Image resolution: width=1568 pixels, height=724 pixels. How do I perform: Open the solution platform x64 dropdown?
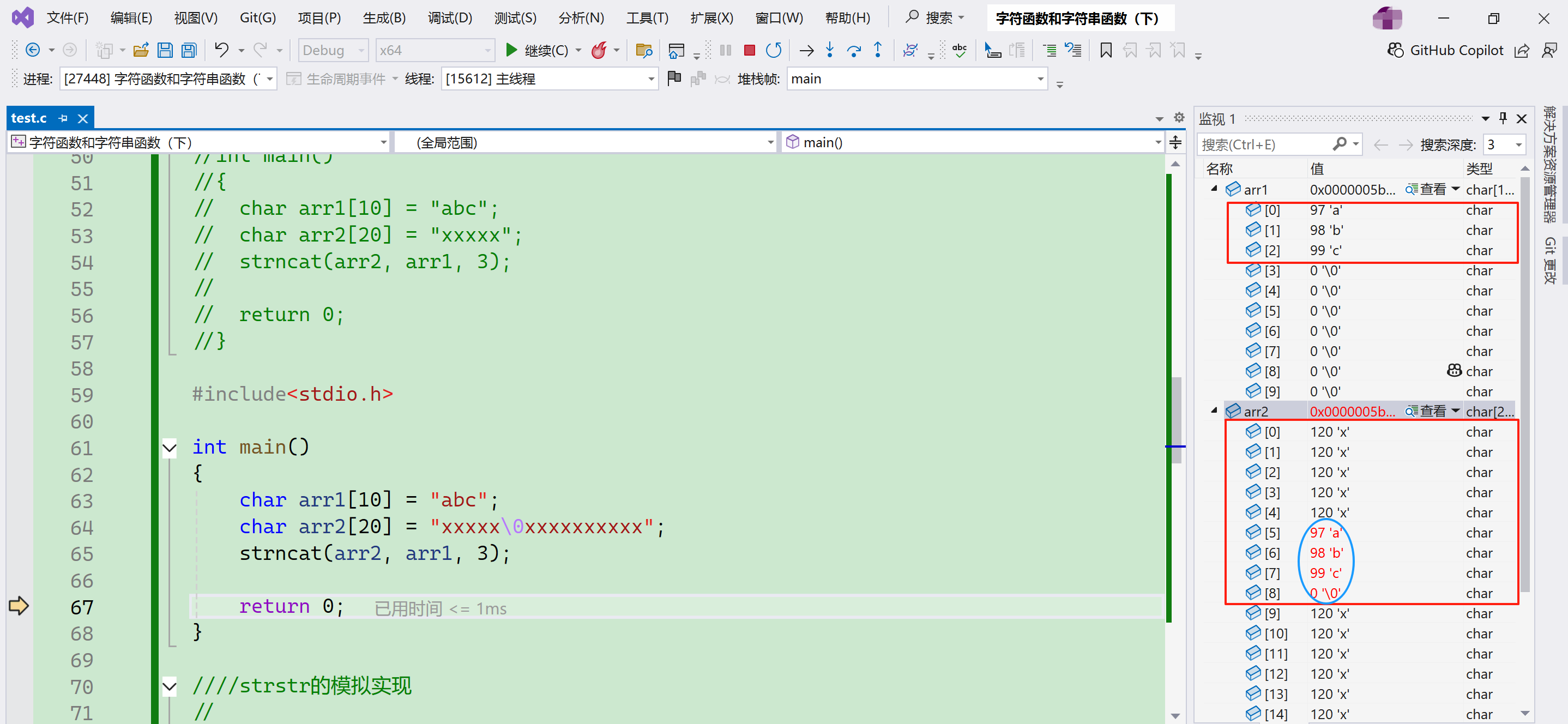coord(487,50)
